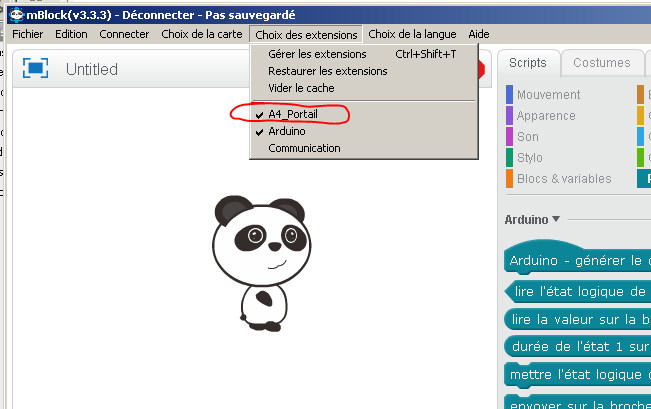Screen dimensions: 651x409
Task: Open the Choix de la carte menu
Action: pos(201,34)
